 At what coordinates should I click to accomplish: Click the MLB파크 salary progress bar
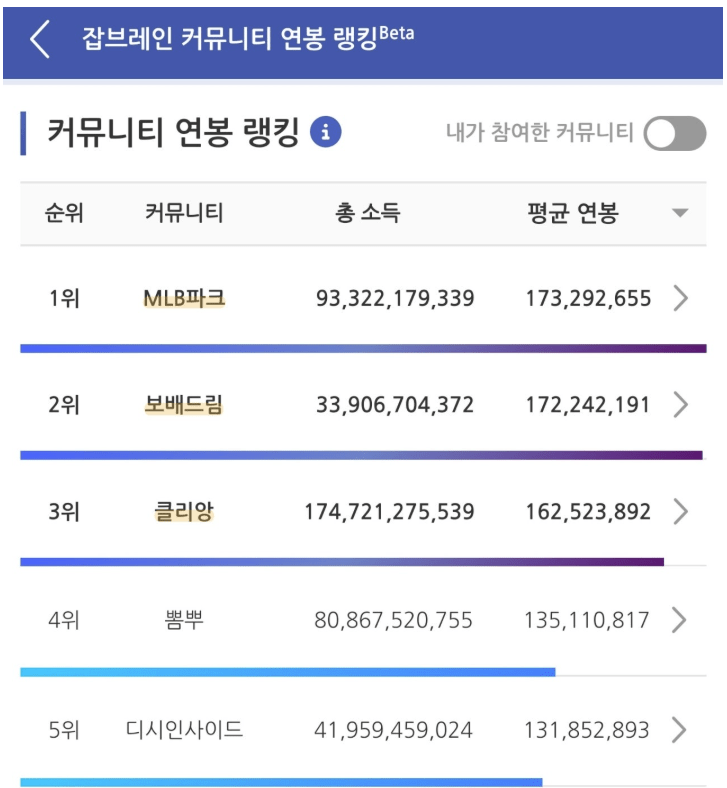pos(363,348)
